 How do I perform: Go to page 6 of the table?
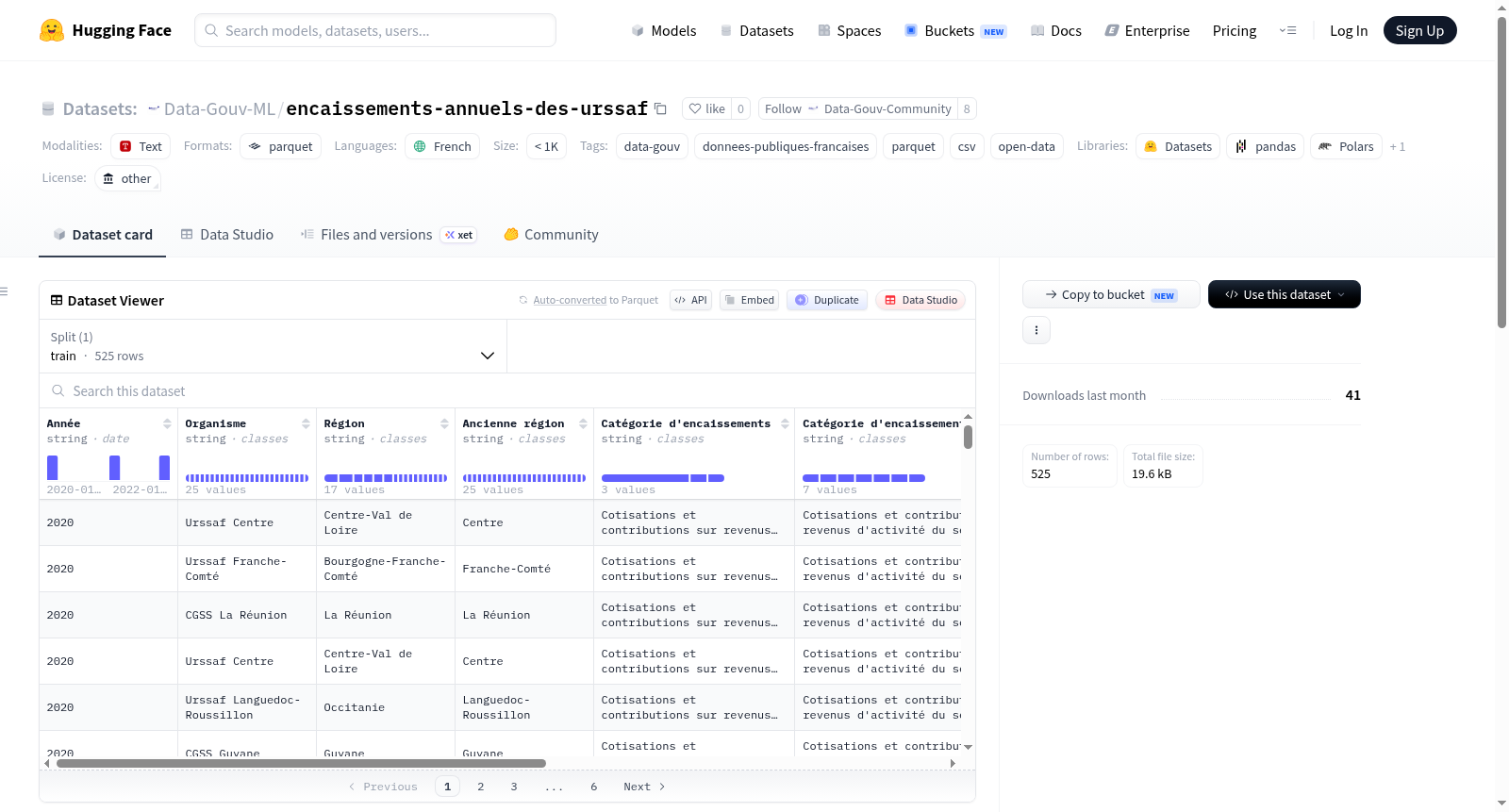[594, 787]
